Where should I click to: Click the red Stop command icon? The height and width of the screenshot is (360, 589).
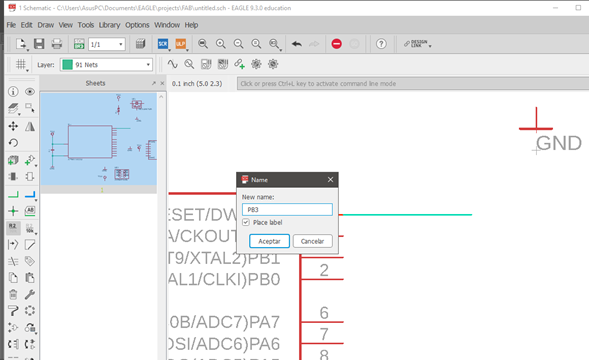click(337, 44)
